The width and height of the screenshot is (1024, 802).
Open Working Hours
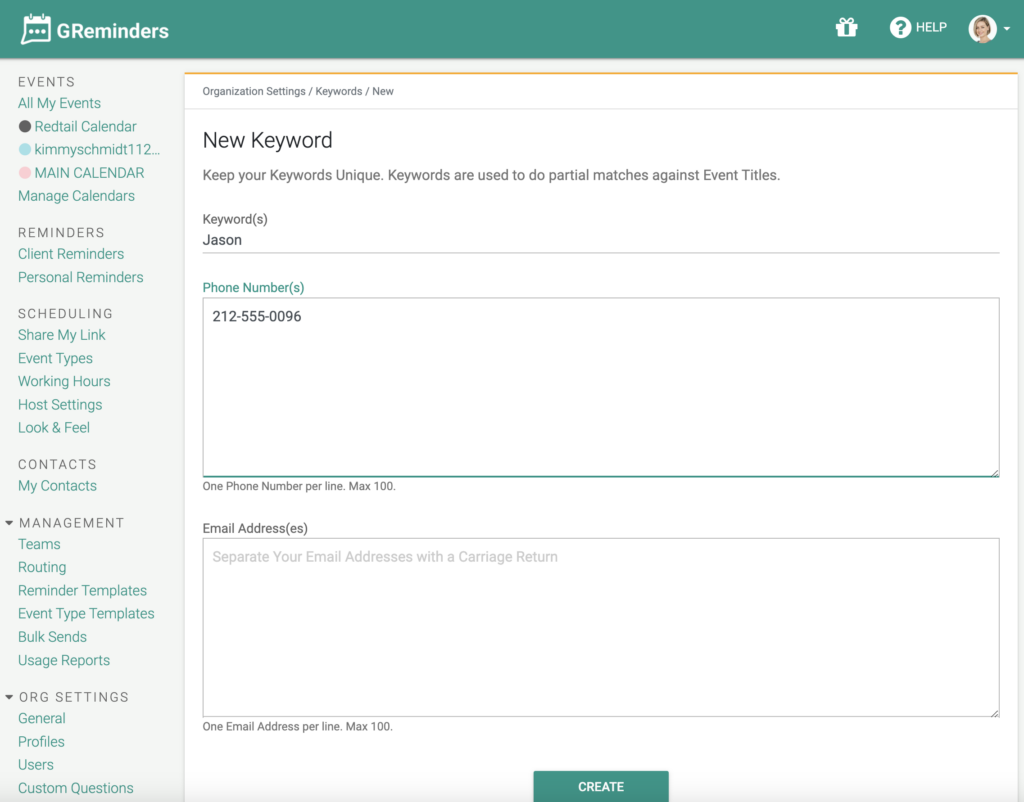[x=64, y=381]
